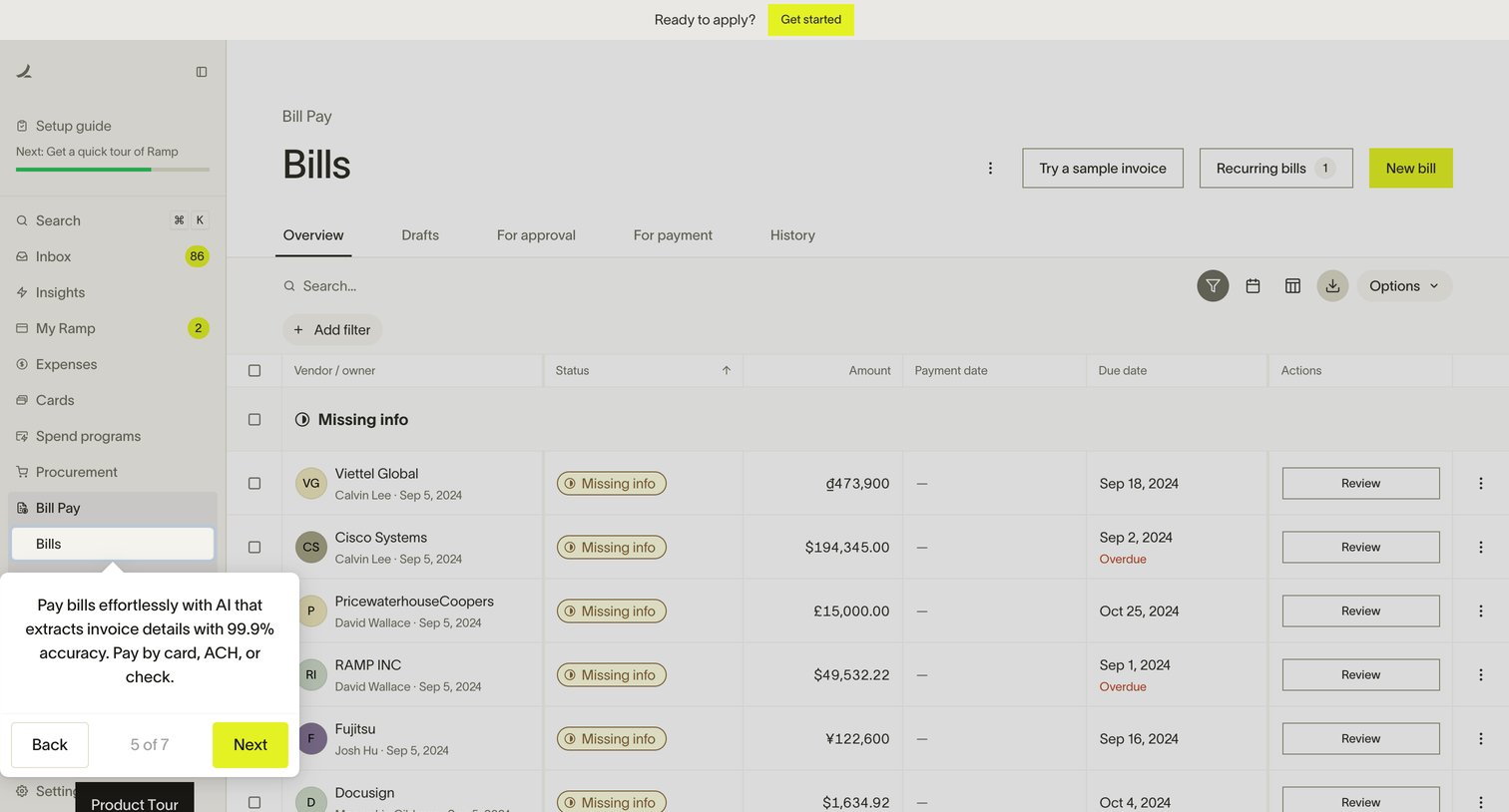Select the Docusign row checkbox
This screenshot has height=812, width=1509.
[x=254, y=803]
